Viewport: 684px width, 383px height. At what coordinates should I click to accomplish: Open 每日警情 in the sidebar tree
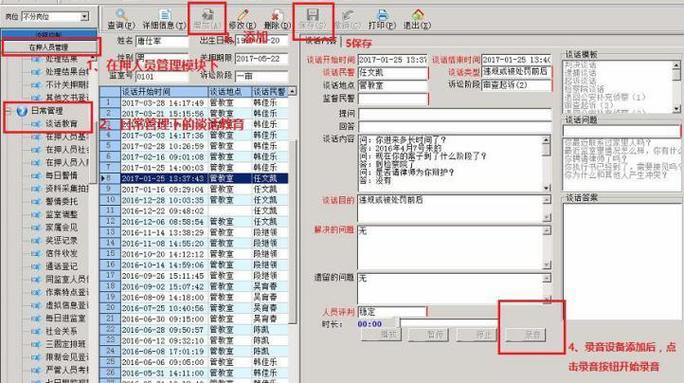62,175
